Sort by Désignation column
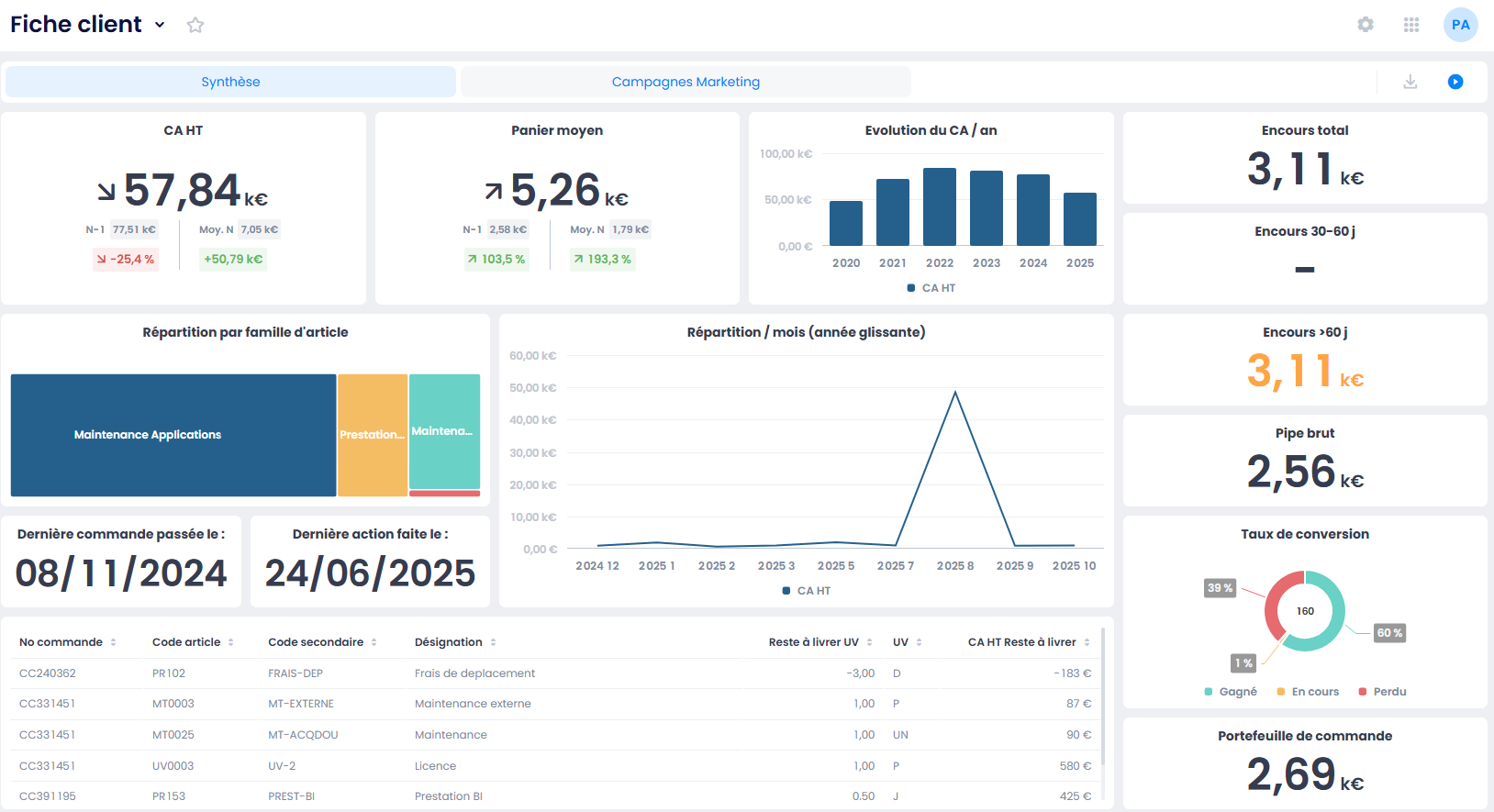The width and height of the screenshot is (1494, 812). pos(493,642)
